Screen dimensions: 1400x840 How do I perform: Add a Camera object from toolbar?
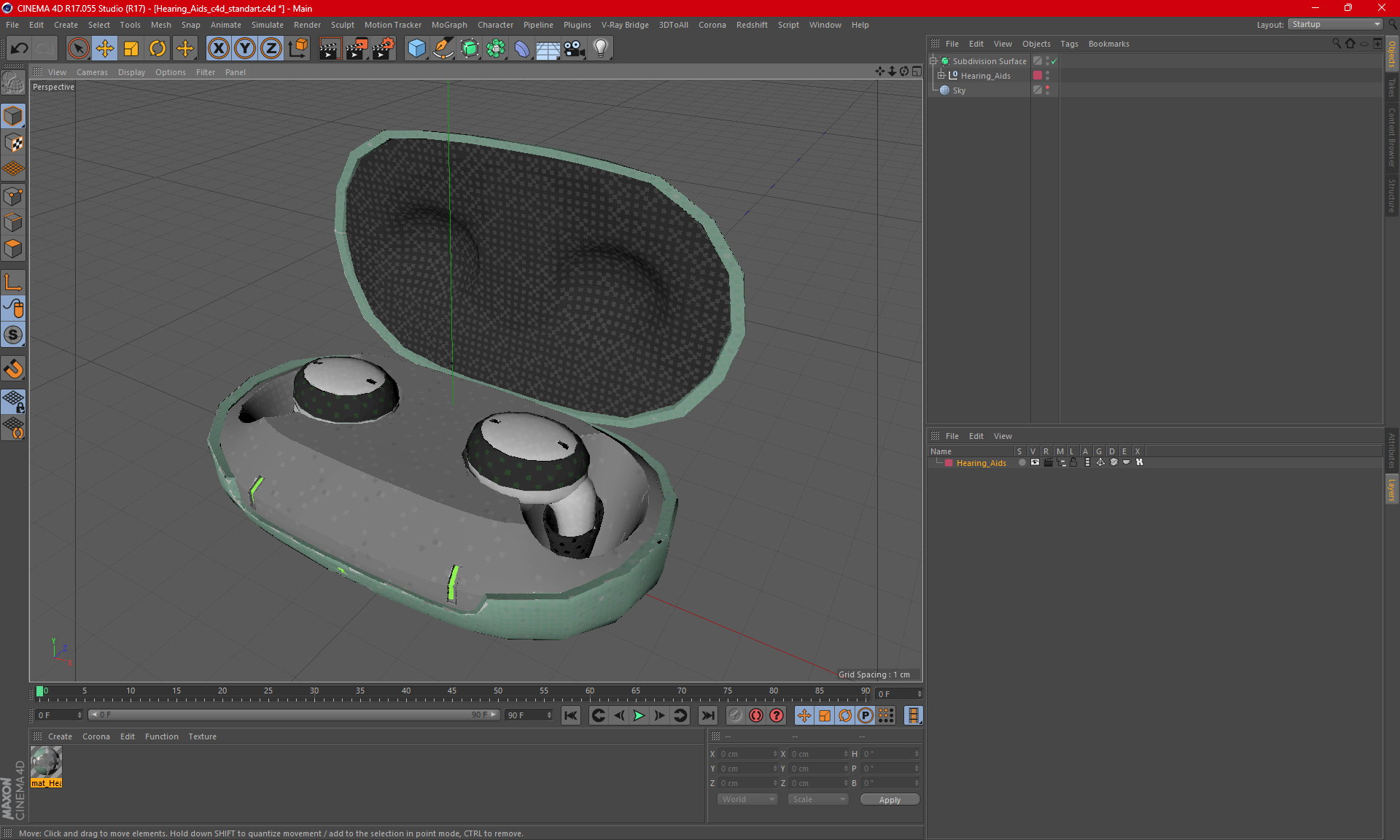point(575,49)
